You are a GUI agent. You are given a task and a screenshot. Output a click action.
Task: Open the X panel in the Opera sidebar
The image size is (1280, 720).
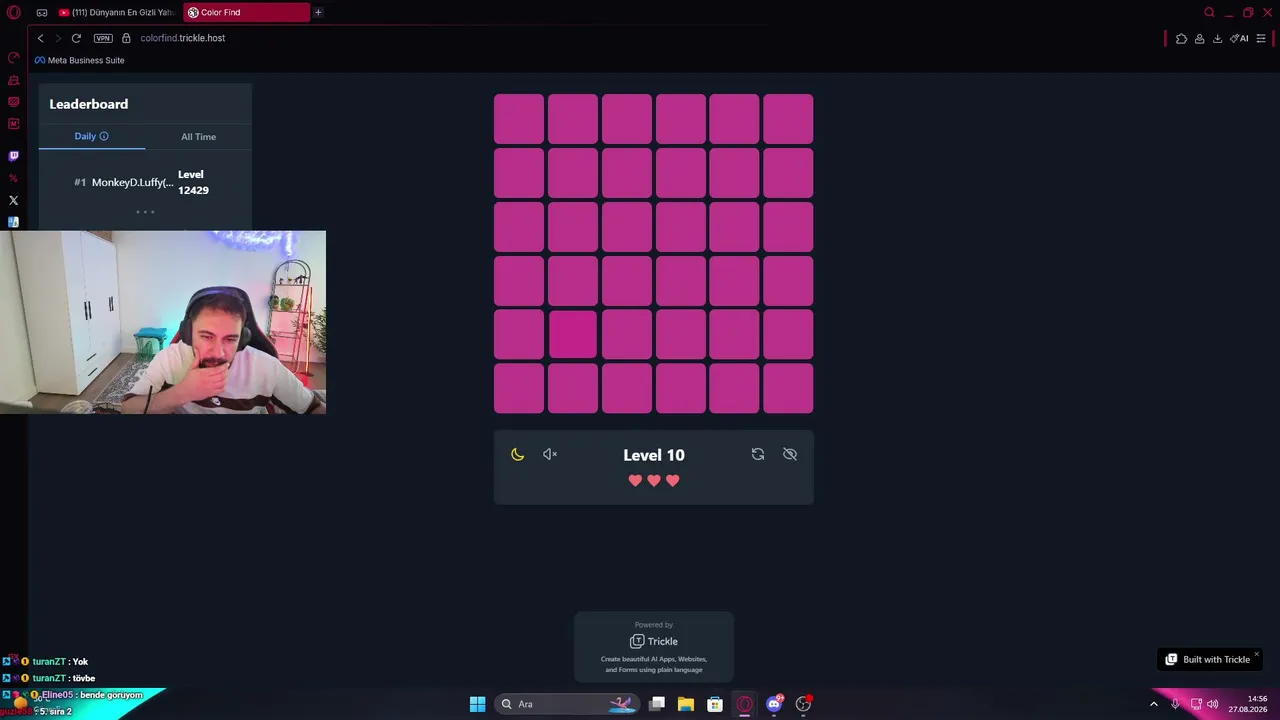(x=14, y=200)
